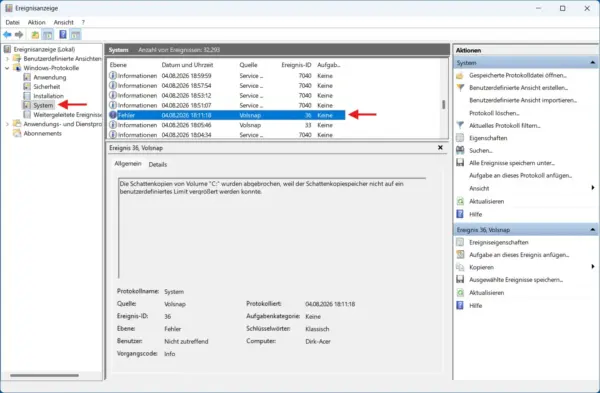The height and width of the screenshot is (393, 600).
Task: Open the Ansicht menu
Action: pyautogui.click(x=64, y=23)
